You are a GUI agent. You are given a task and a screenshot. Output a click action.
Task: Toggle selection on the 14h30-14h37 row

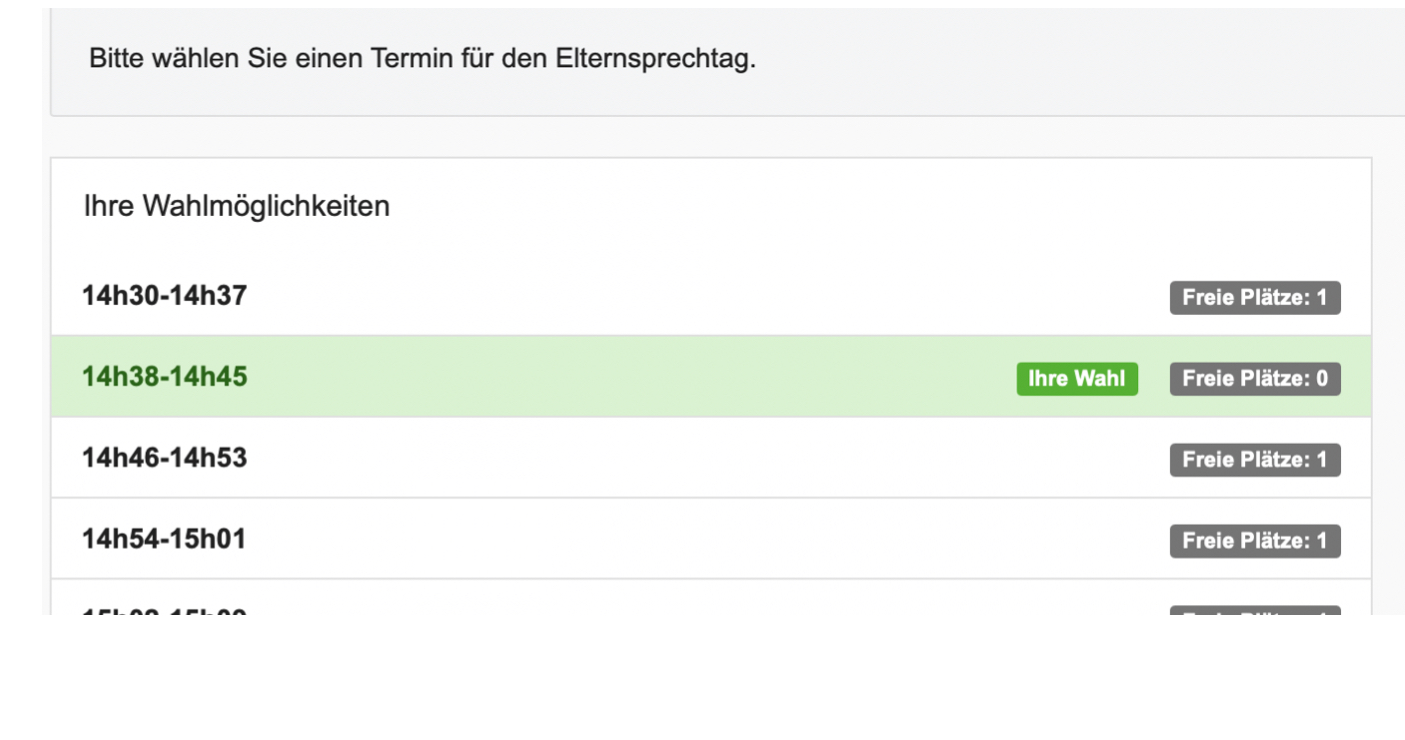pos(600,291)
